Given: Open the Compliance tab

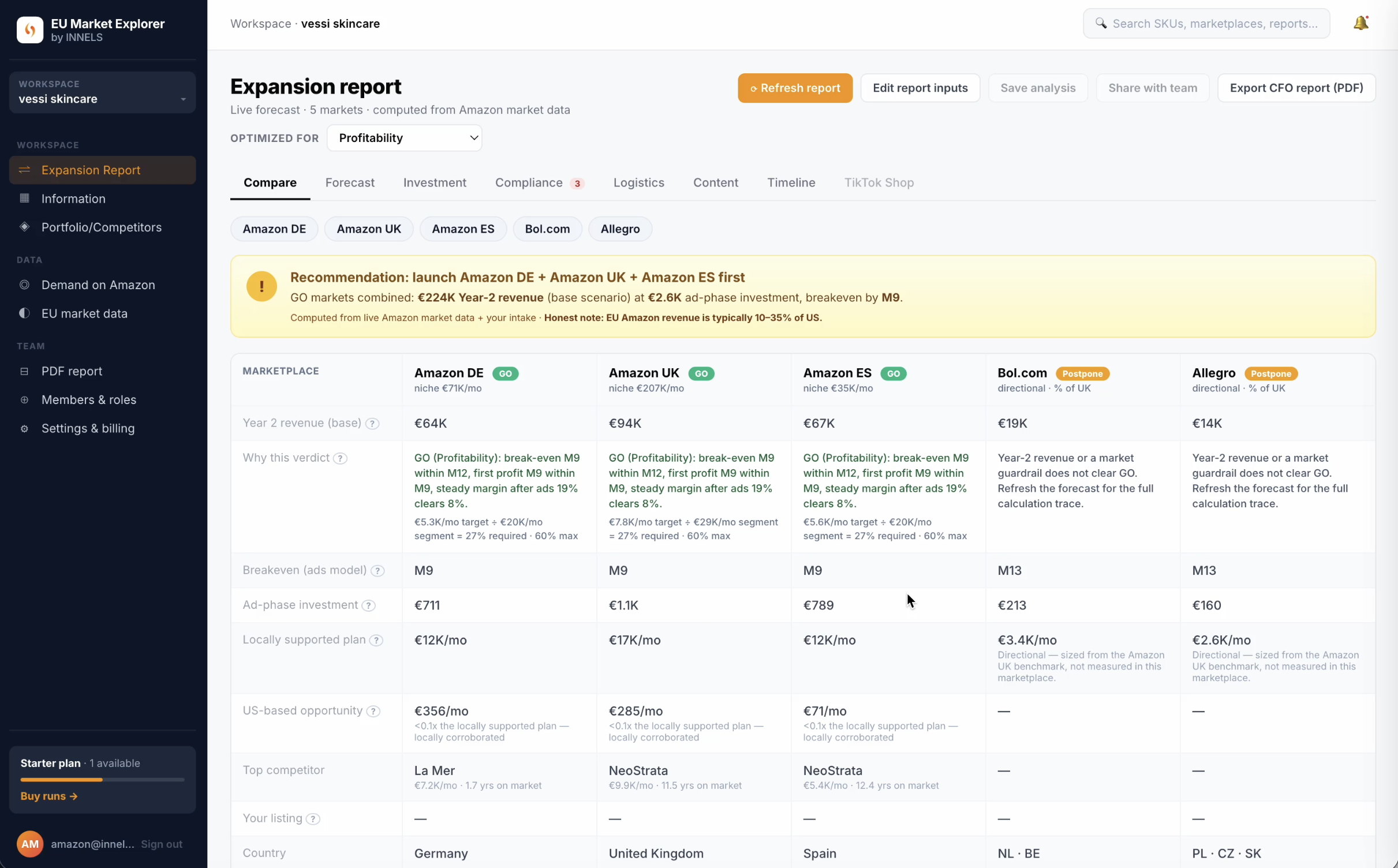Looking at the screenshot, I should tap(540, 182).
